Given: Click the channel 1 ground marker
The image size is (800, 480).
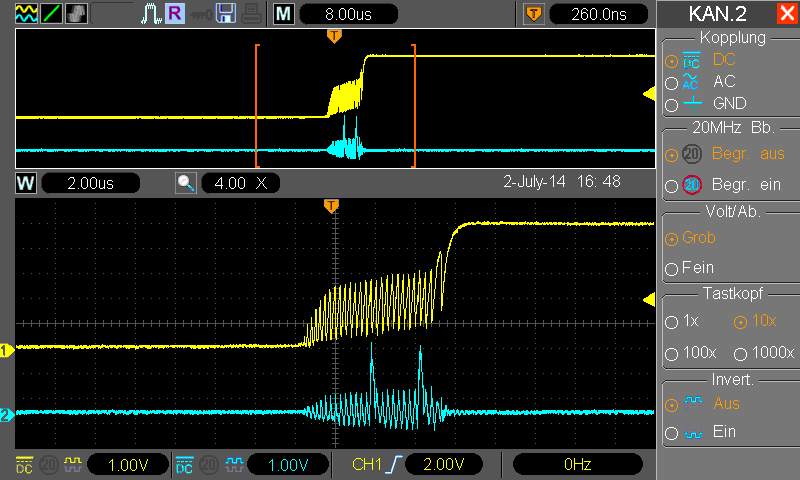Looking at the screenshot, I should coord(7,350).
